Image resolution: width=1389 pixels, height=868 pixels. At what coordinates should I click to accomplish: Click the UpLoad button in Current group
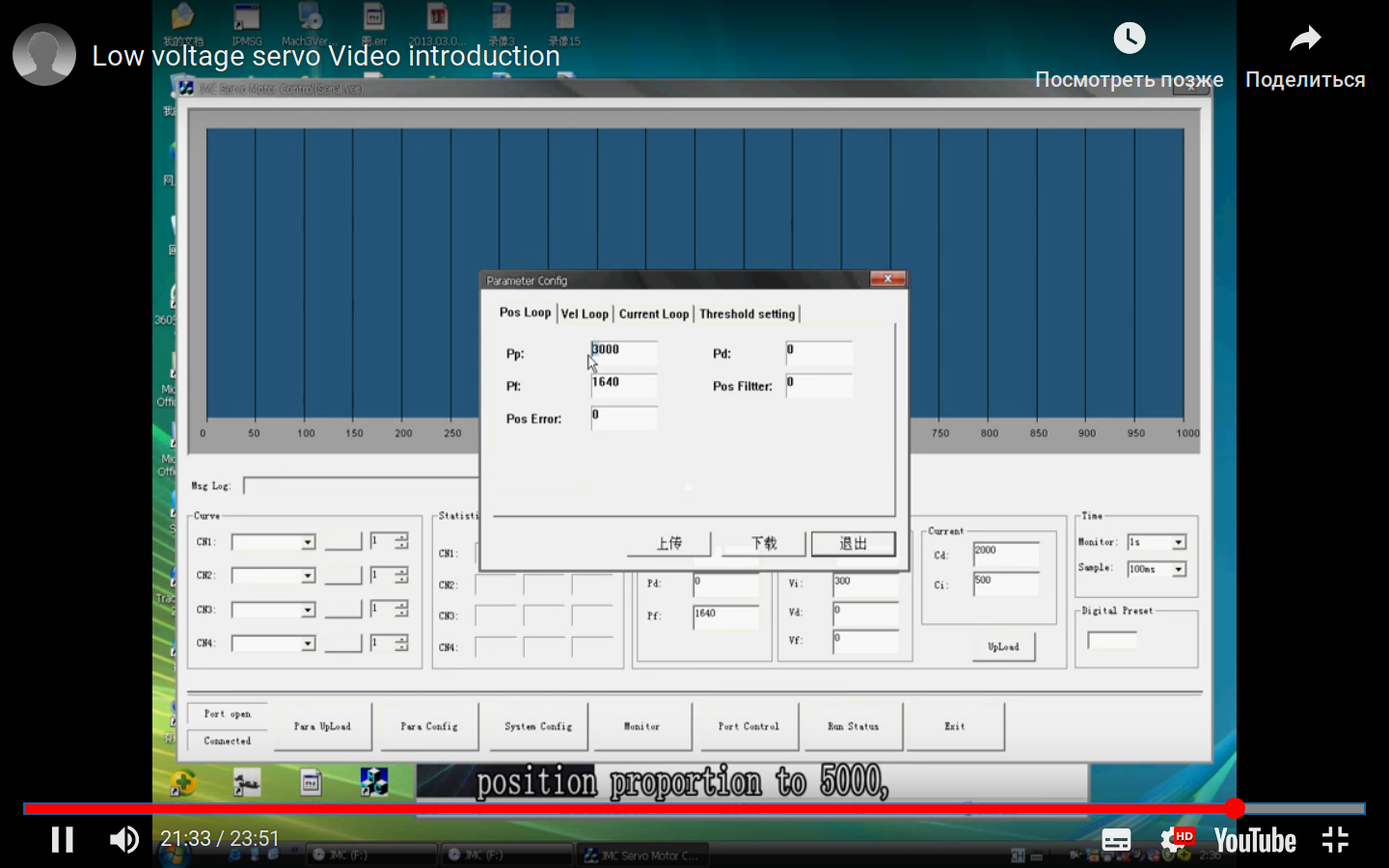(1003, 647)
